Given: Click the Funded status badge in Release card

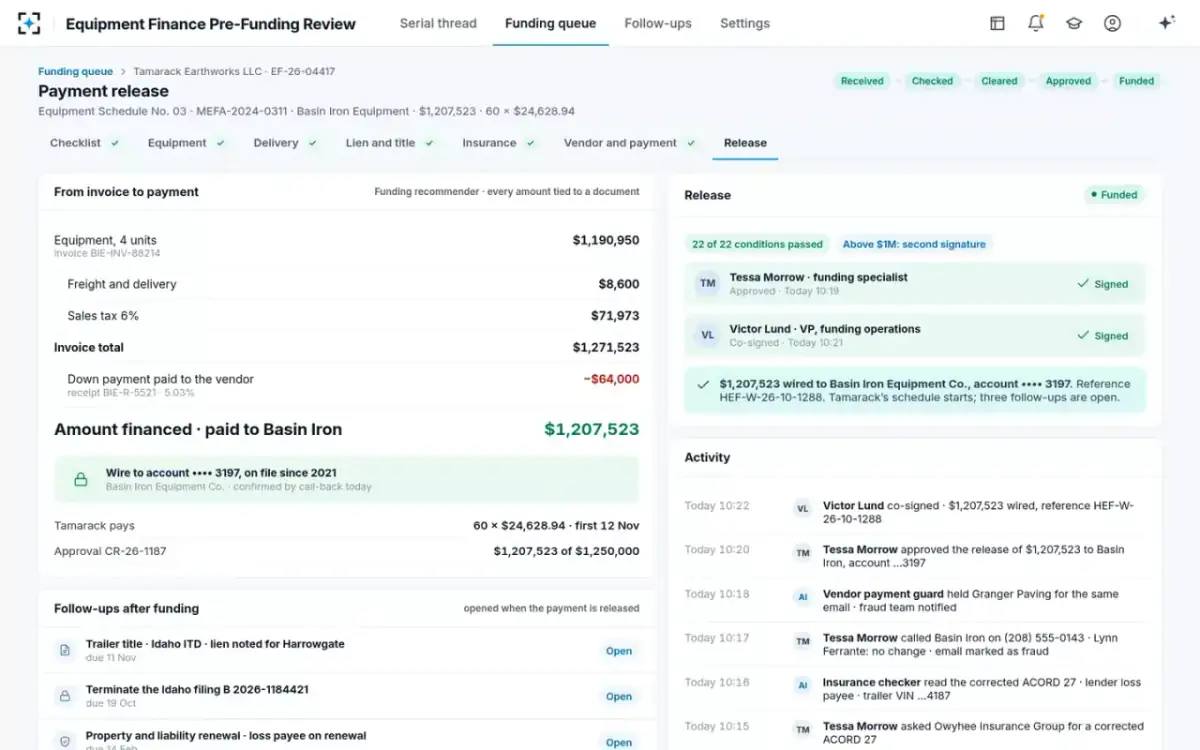Looking at the screenshot, I should (1114, 195).
